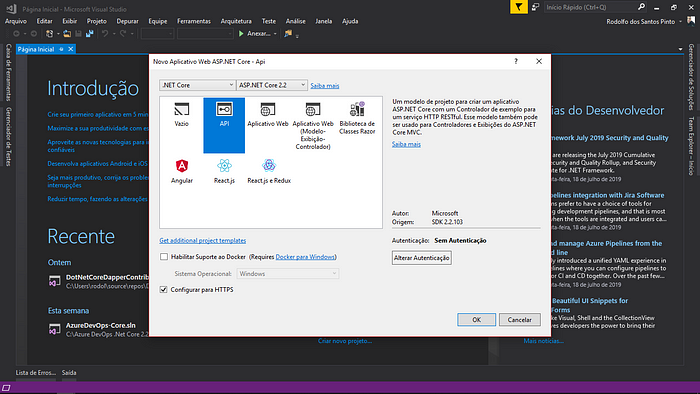The height and width of the screenshot is (394, 700).
Task: Click the Open File toolbar icon
Action: [x=67, y=33]
